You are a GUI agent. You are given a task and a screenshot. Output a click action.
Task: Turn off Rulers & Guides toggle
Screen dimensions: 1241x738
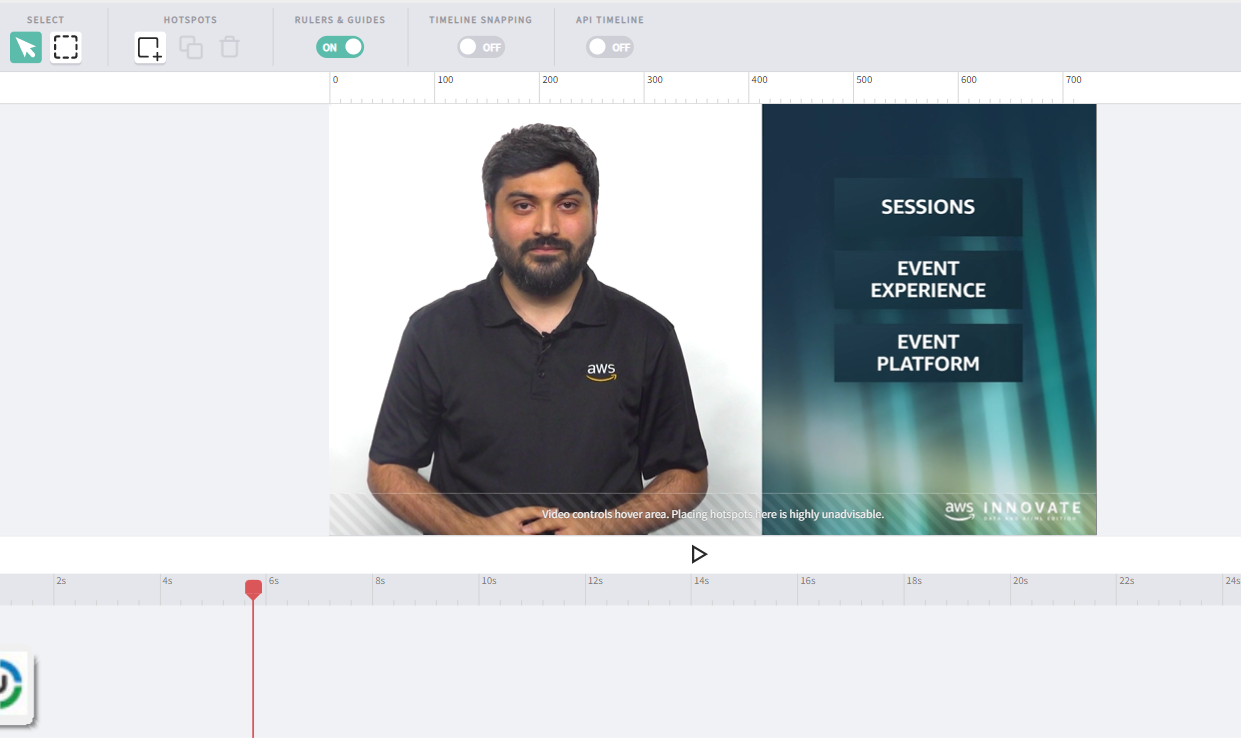340,47
